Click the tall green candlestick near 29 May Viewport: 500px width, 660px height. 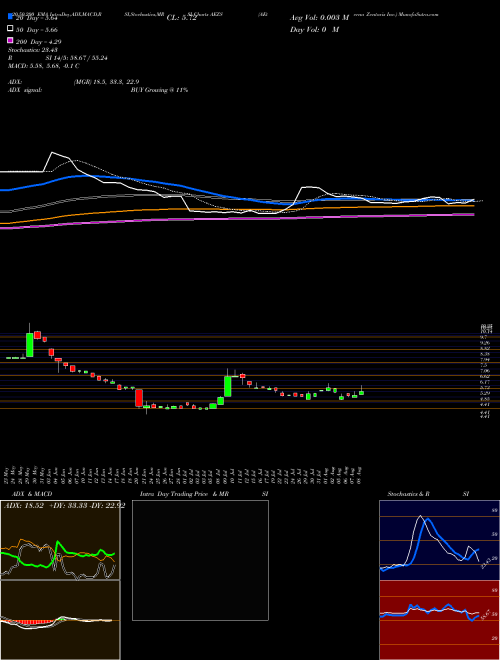(29, 345)
